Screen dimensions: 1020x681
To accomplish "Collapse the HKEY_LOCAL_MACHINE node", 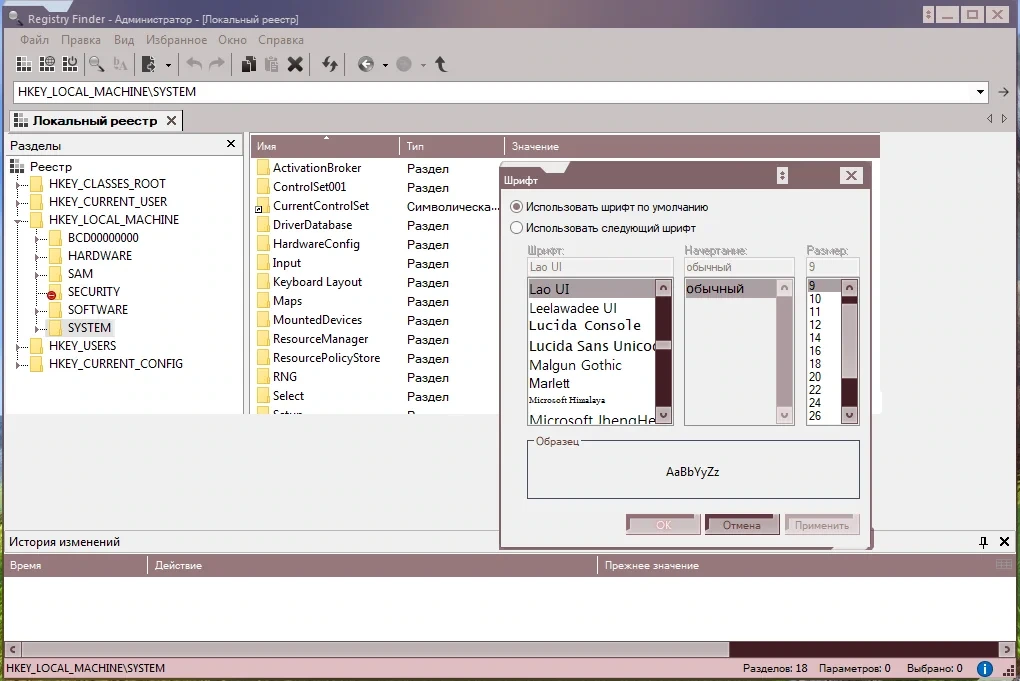I will 18,221.
